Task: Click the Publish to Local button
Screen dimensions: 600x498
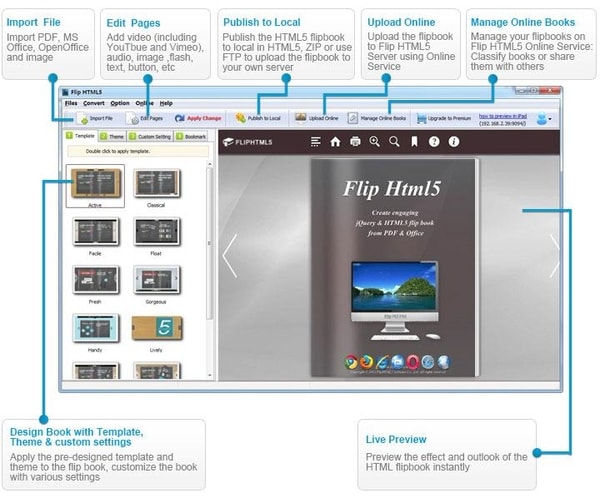Action: 258,118
